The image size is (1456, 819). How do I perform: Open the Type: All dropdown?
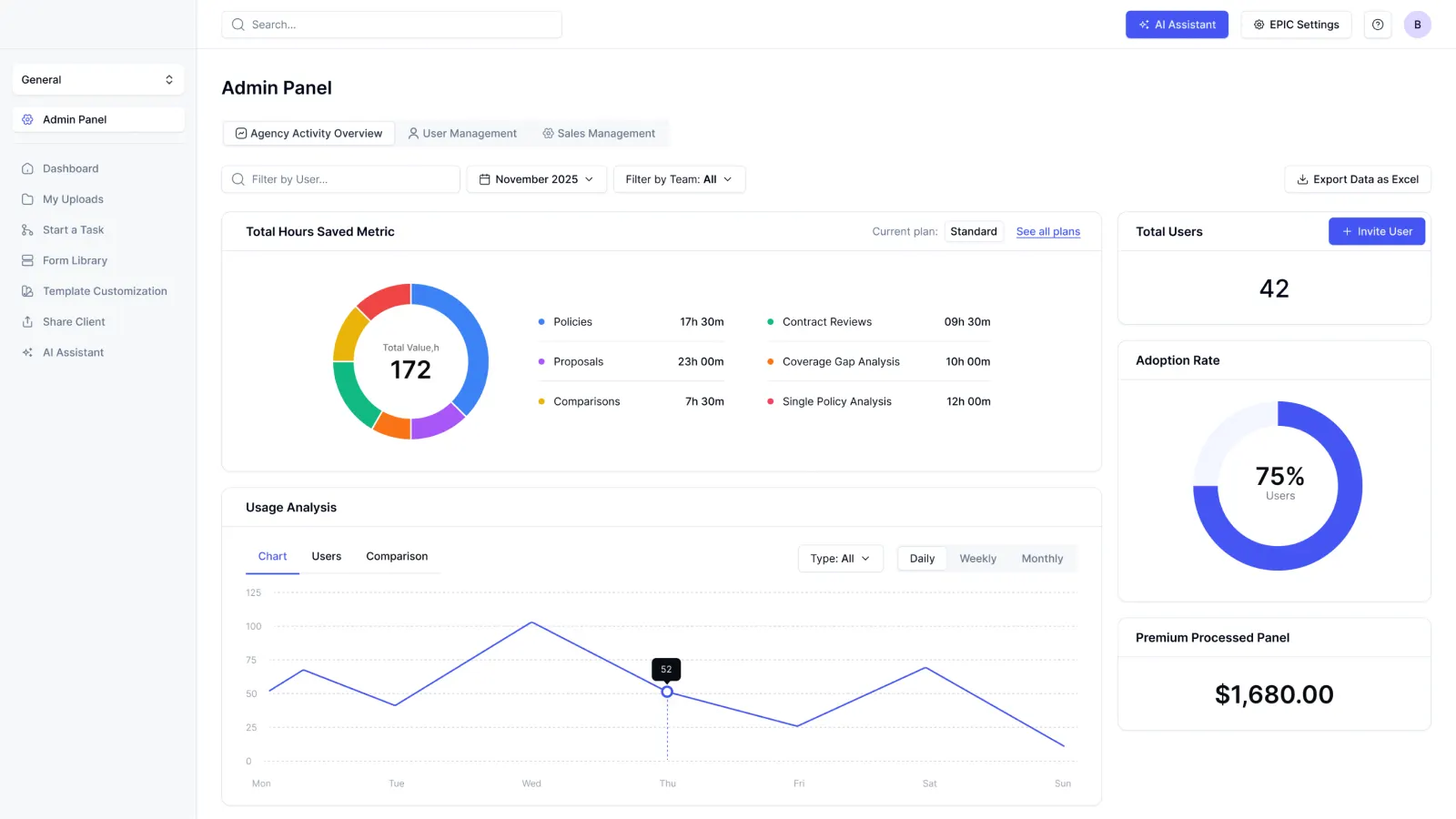point(840,559)
